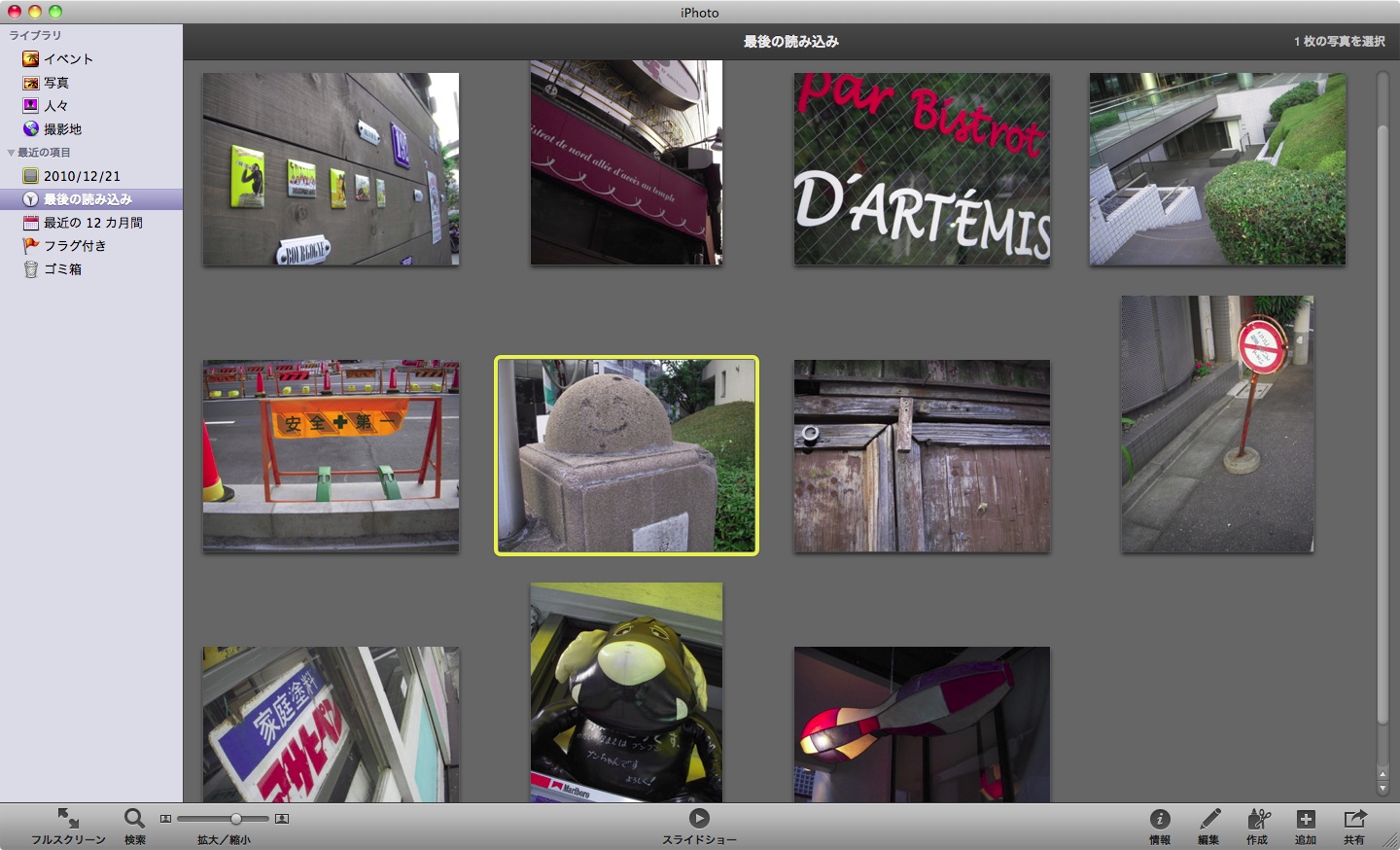Select the 編集 (Edit) tool
Image resolution: width=1400 pixels, height=850 pixels.
point(1209,824)
